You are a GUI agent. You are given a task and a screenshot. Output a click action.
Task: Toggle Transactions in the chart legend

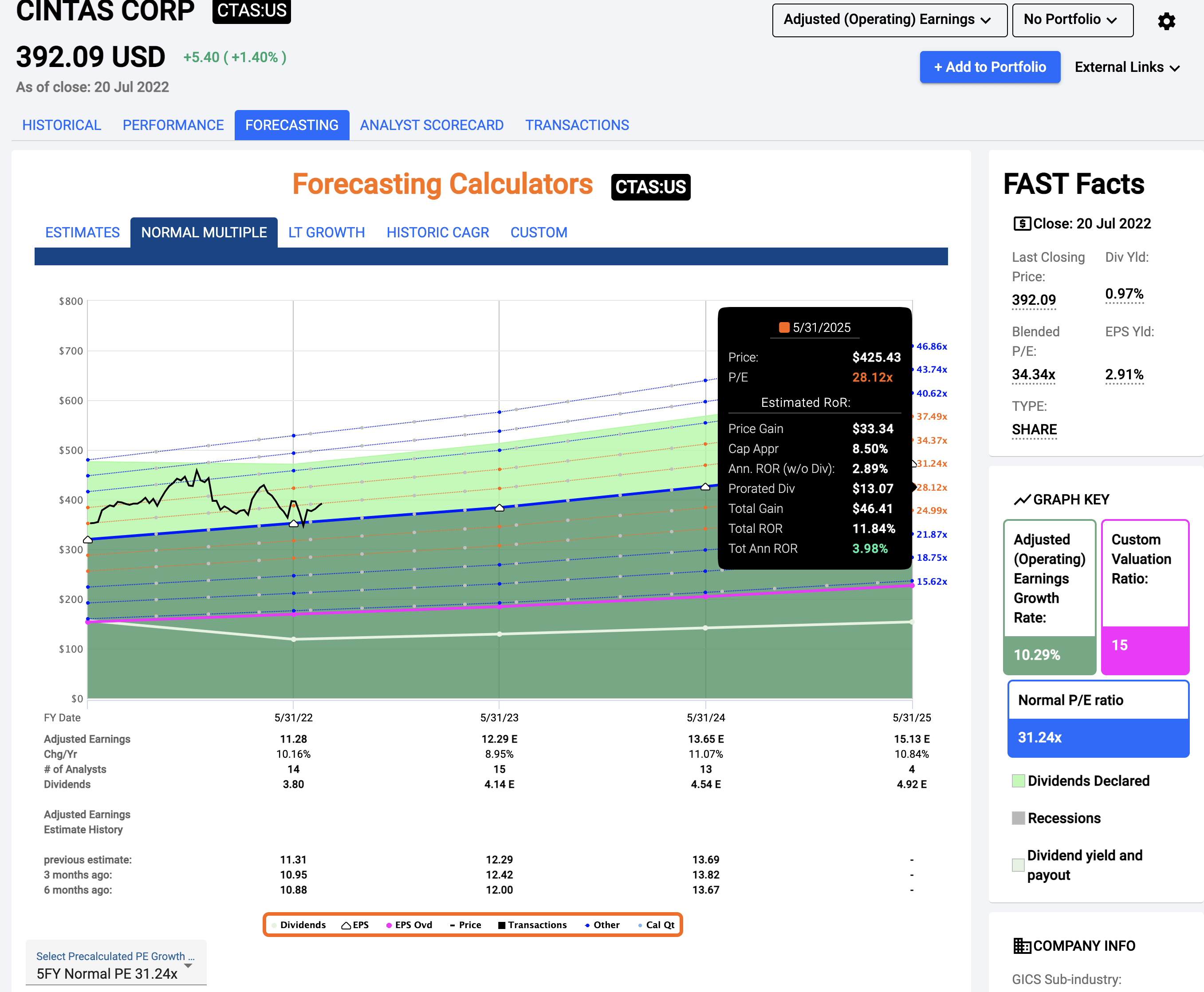point(532,925)
